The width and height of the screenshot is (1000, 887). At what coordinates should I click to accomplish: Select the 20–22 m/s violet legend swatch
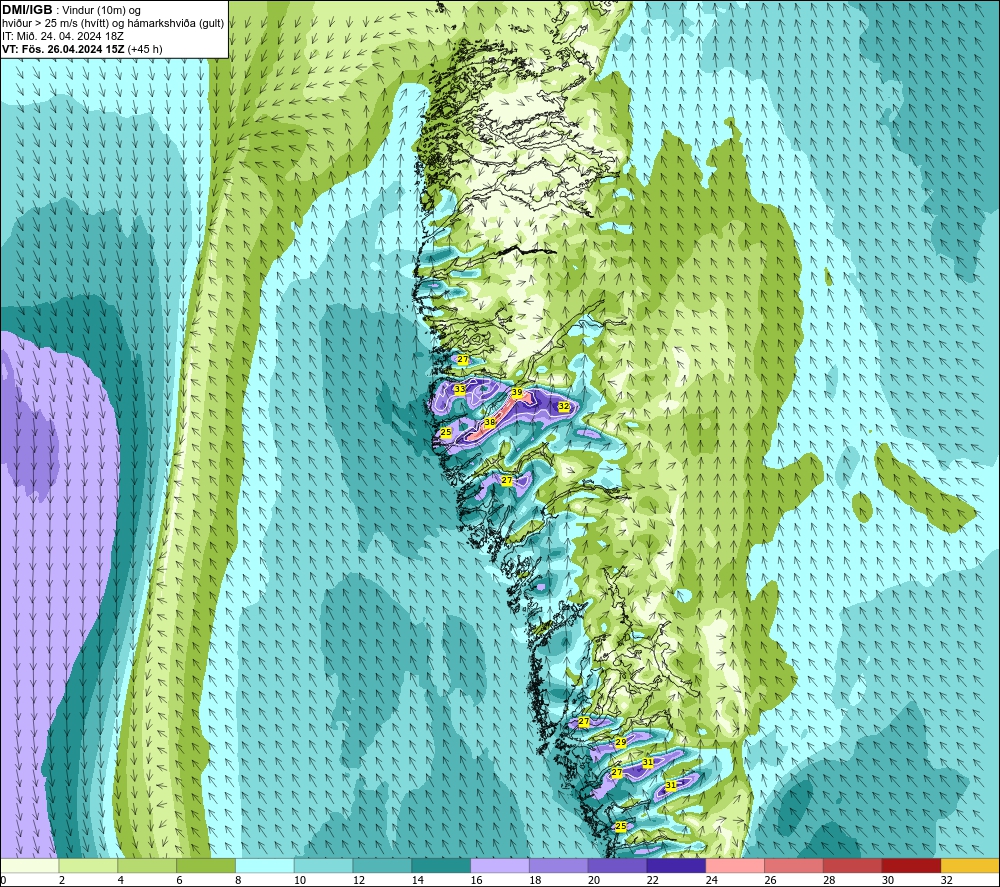(617, 865)
